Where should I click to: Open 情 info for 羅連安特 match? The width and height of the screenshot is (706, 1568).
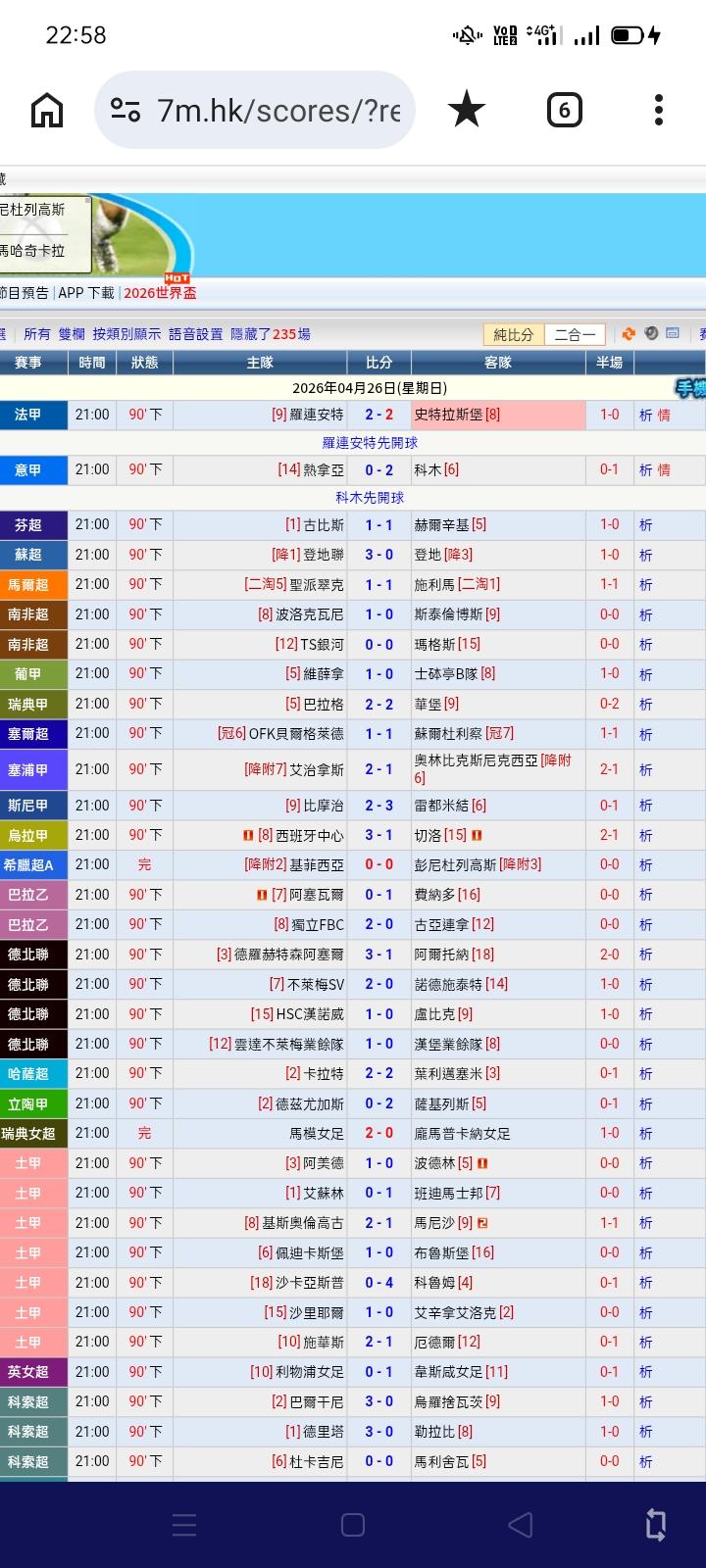[664, 416]
